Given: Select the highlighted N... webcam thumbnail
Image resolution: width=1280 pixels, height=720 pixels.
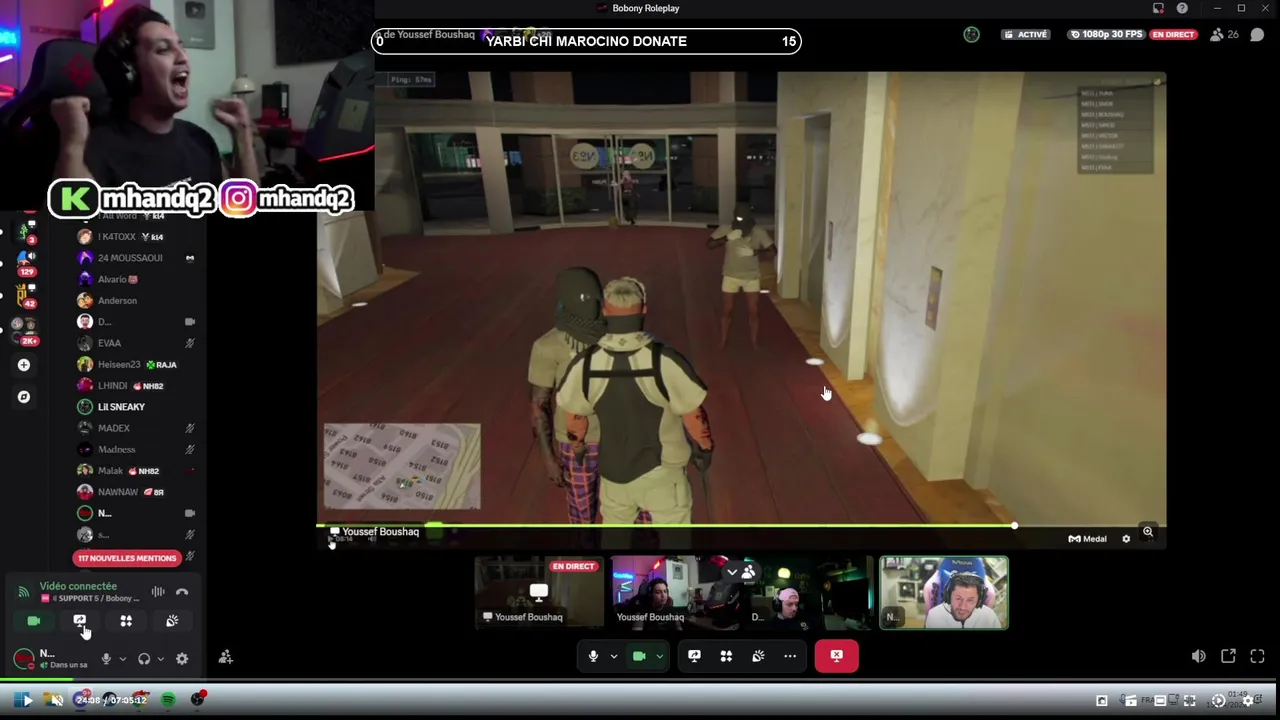Looking at the screenshot, I should click(x=944, y=593).
